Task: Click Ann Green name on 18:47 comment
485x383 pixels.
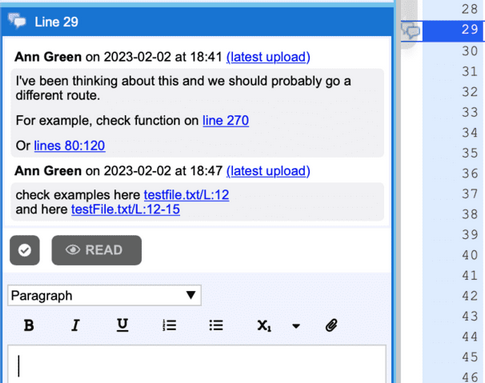Action: click(x=48, y=171)
